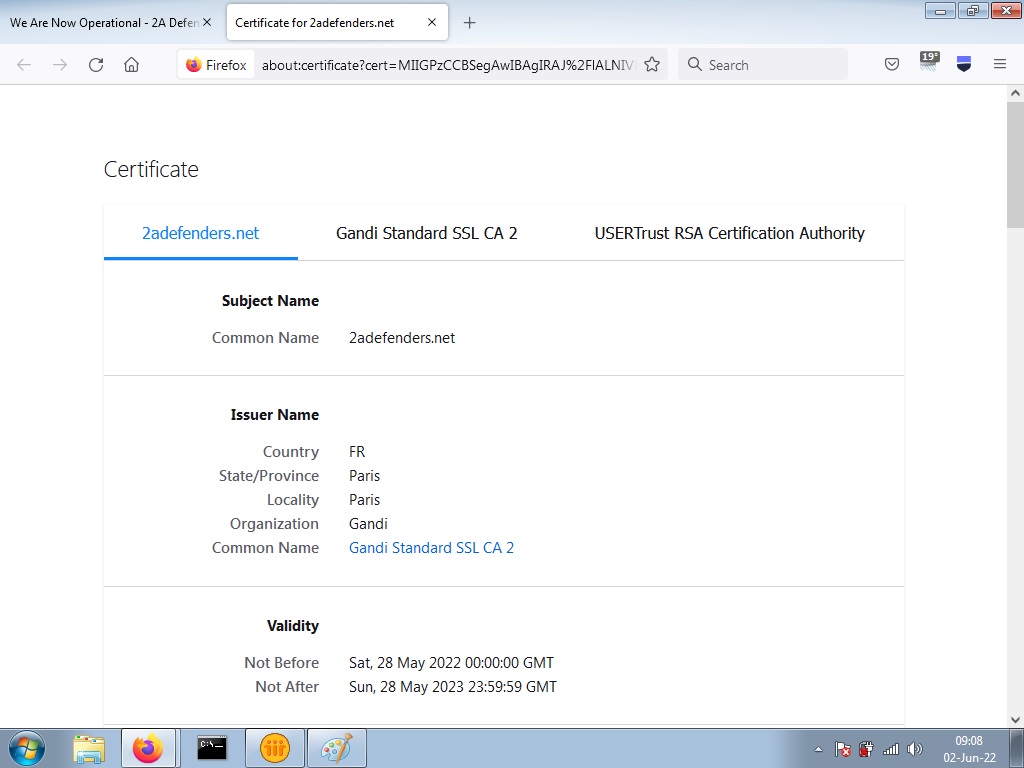Navigate back using the back arrow

point(23,64)
